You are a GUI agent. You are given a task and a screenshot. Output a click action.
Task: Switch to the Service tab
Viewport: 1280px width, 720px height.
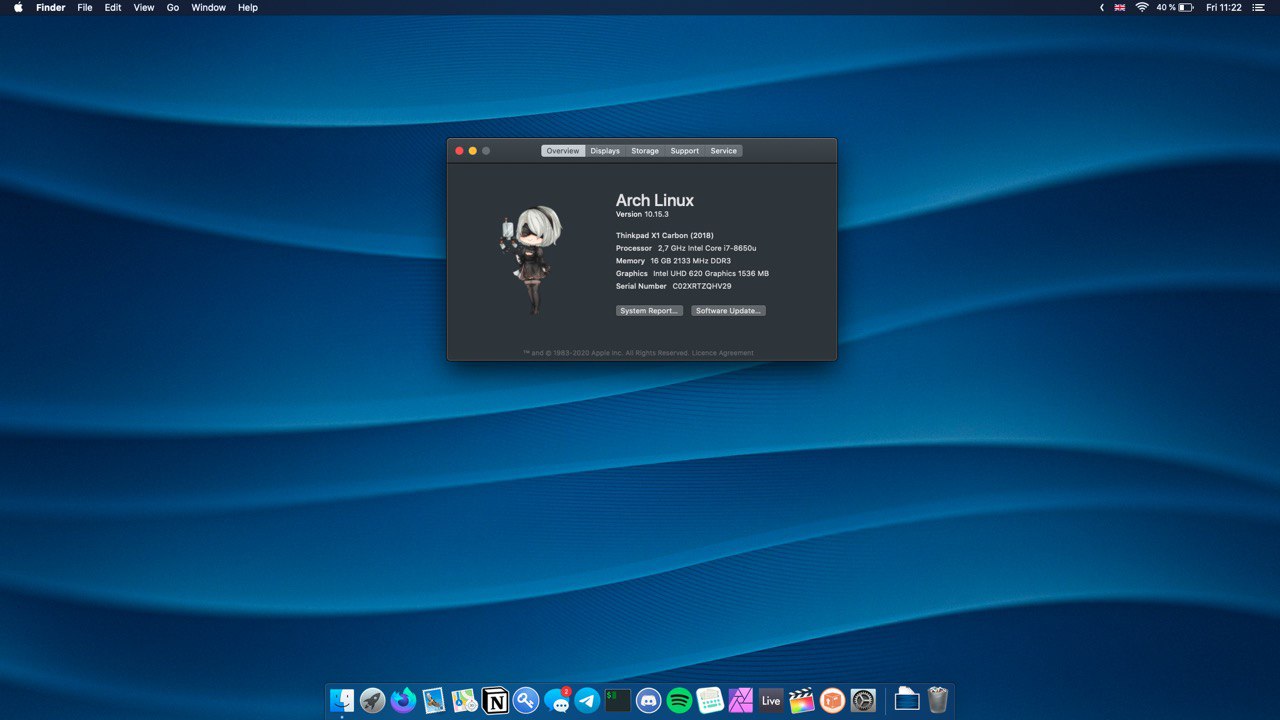(x=724, y=151)
